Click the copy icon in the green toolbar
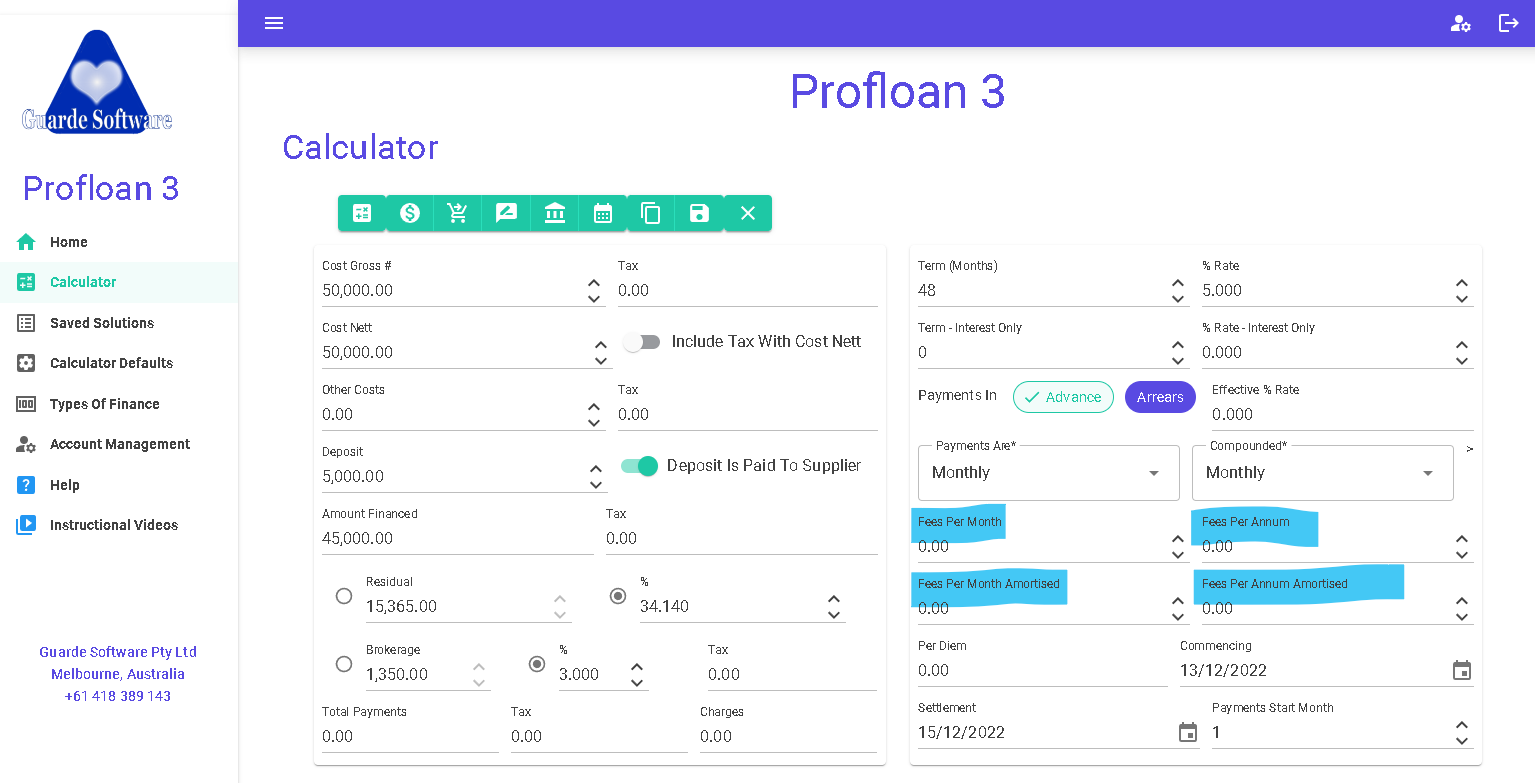The height and width of the screenshot is (783, 1535). click(x=651, y=213)
